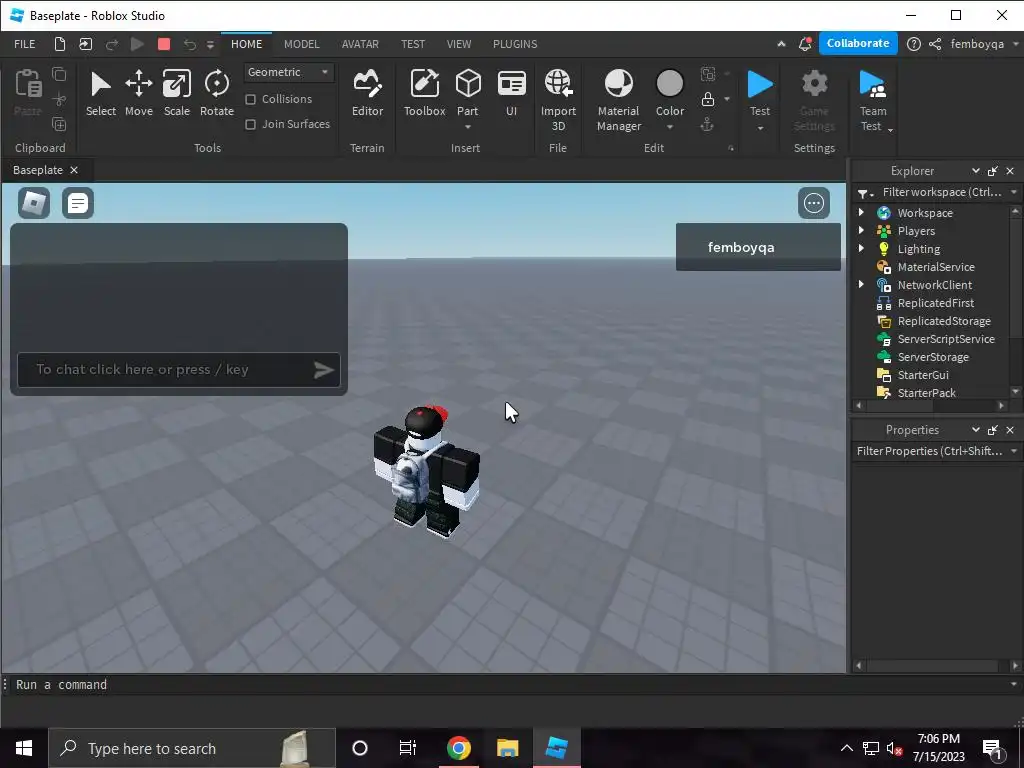Screen dimensions: 1024x768
Task: Switch to the TEST tab
Action: pos(413,44)
